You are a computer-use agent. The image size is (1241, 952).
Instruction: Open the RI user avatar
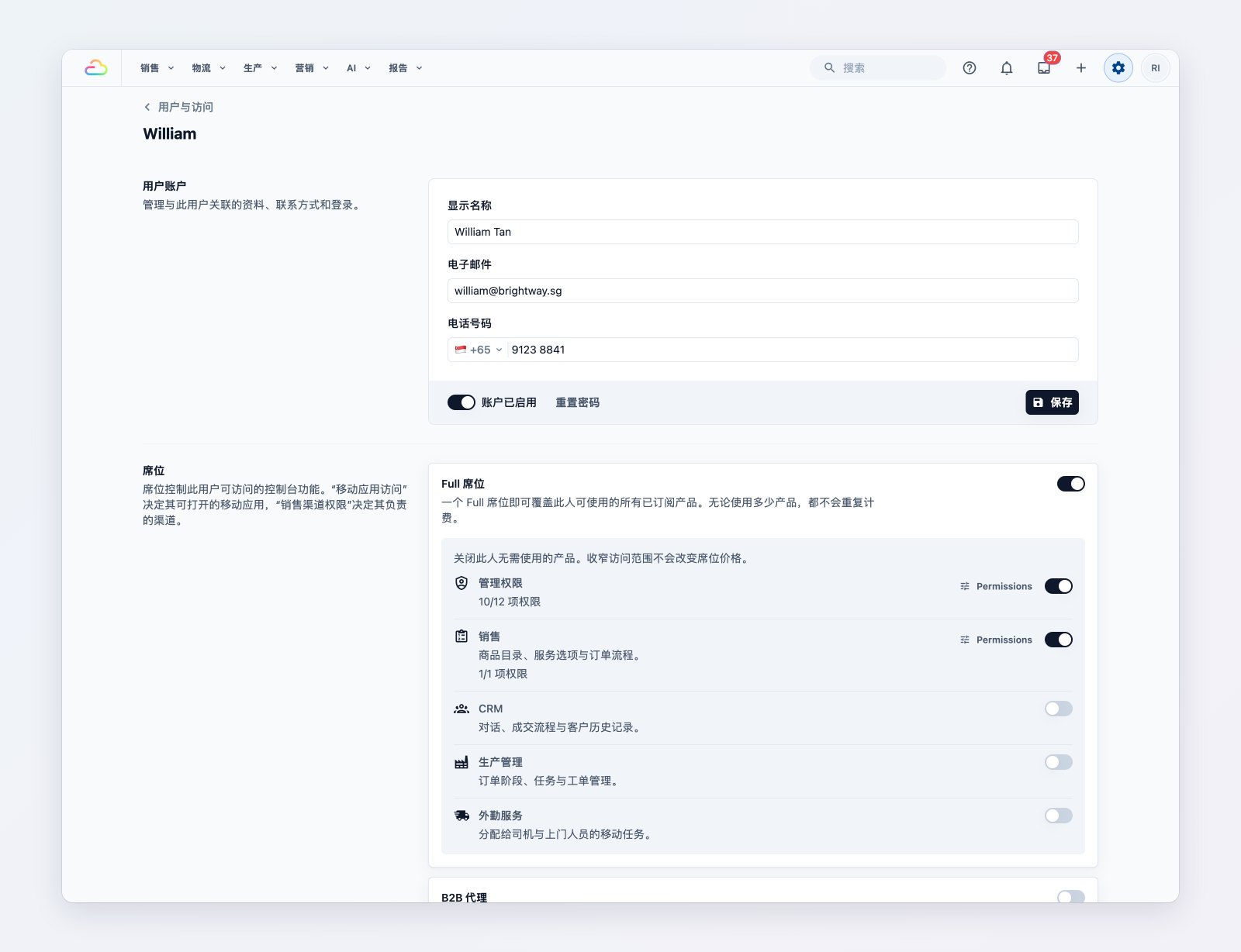(x=1156, y=68)
